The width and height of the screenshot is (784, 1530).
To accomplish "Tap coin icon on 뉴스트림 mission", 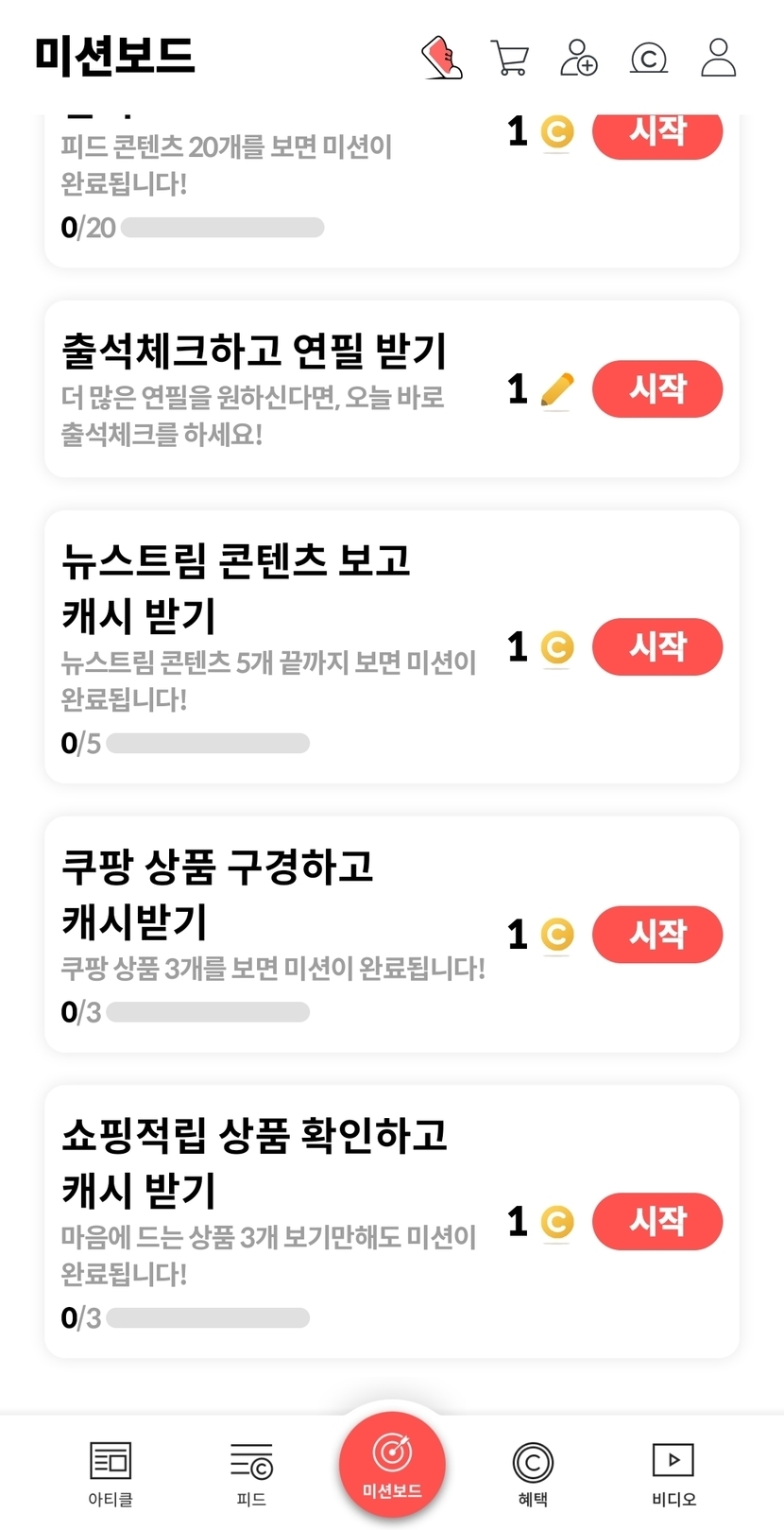I will (x=557, y=647).
